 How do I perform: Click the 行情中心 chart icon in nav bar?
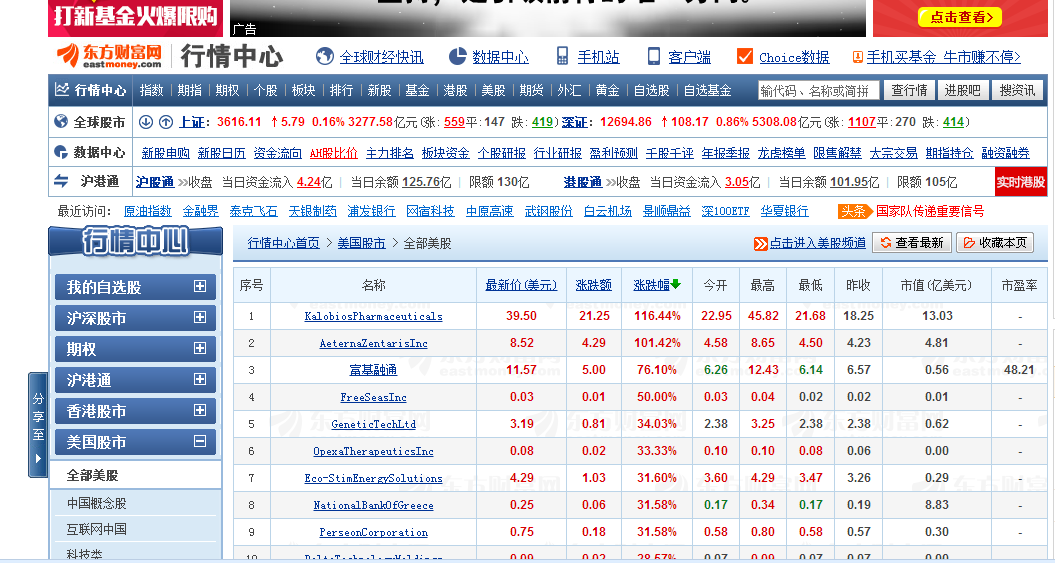click(x=62, y=89)
